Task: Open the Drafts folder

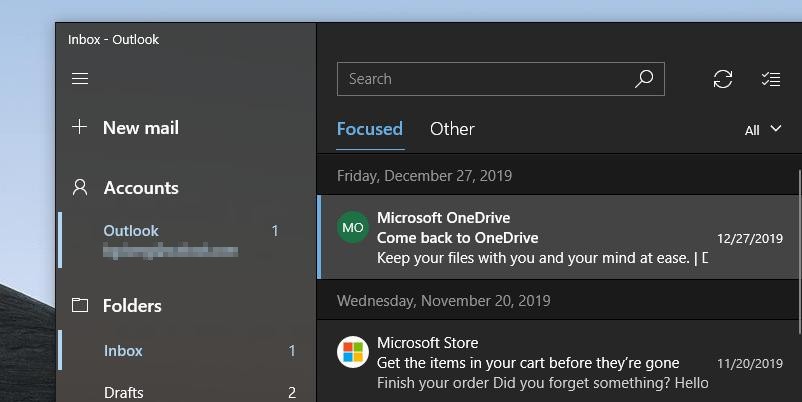Action: click(x=187, y=392)
